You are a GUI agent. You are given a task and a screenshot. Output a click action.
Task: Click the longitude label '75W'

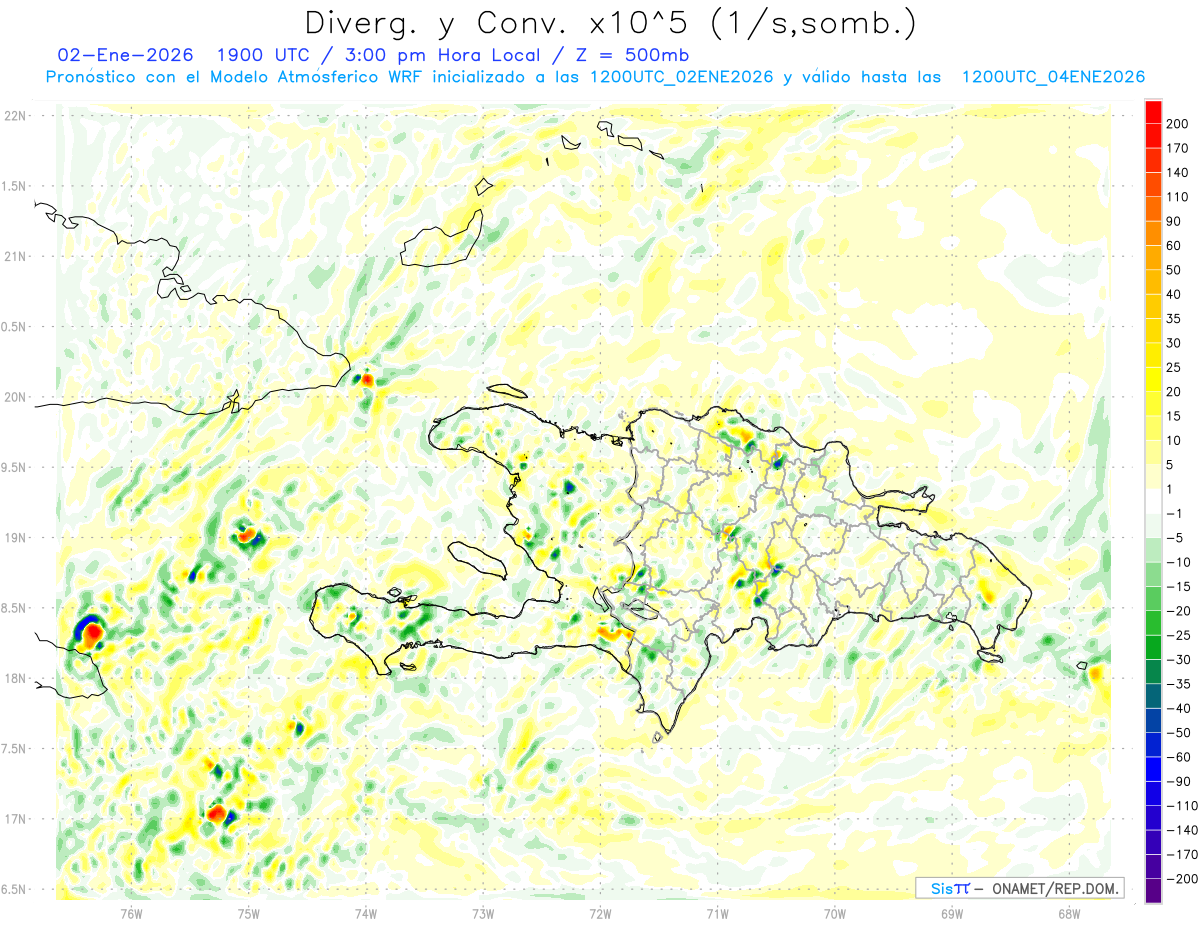(249, 912)
